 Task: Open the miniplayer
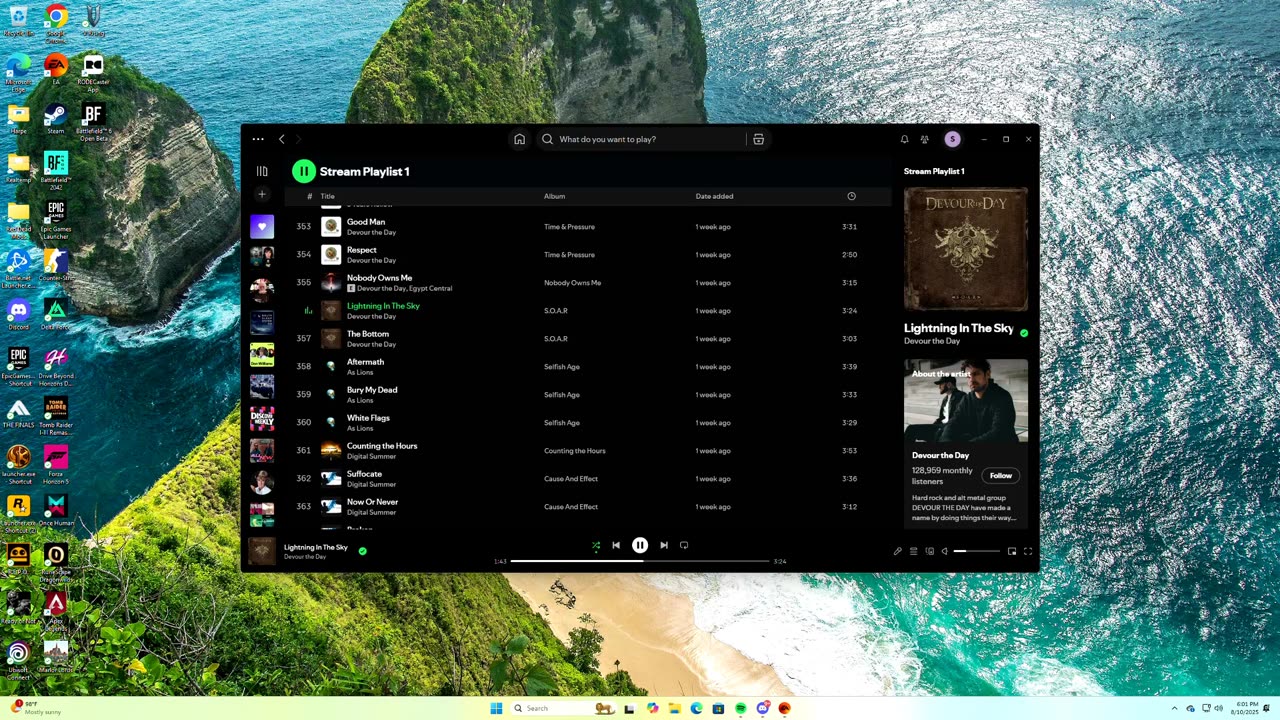(x=1012, y=551)
